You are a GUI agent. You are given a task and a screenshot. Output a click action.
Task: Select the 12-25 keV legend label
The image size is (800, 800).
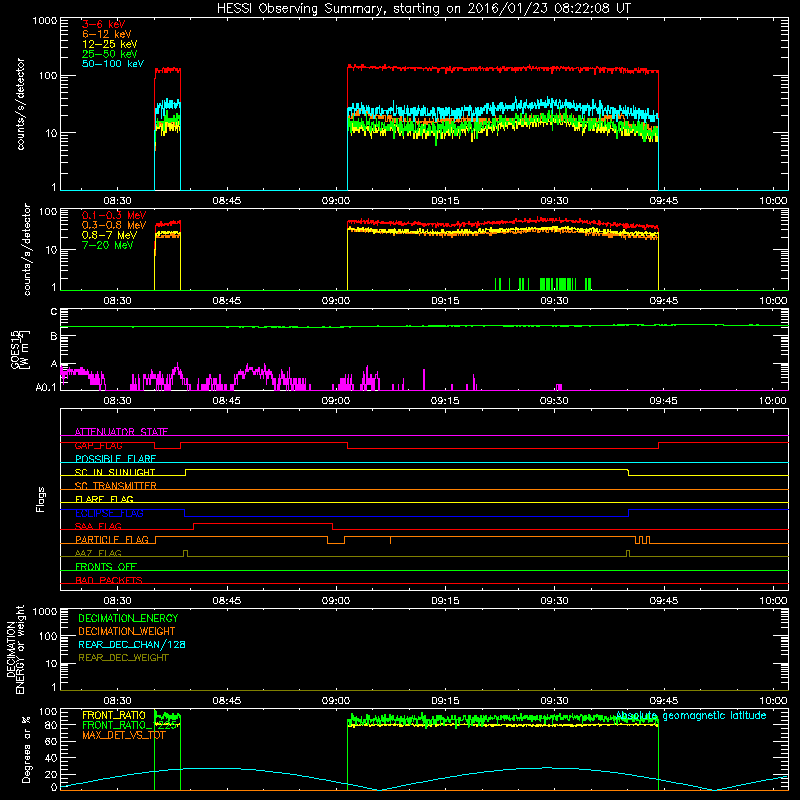click(x=110, y=44)
